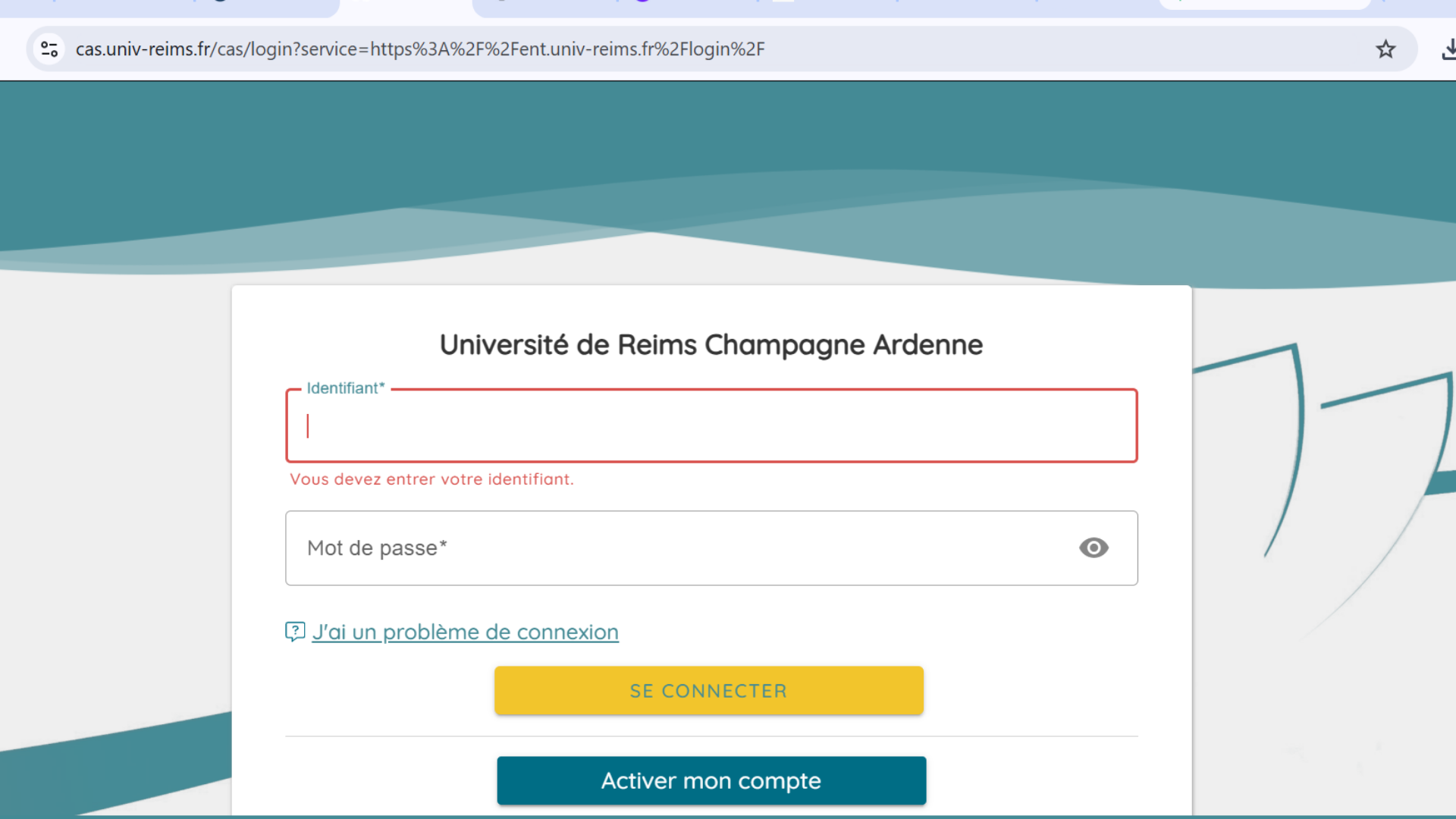The width and height of the screenshot is (1456, 819).
Task: Click the red "Vous devez entrer votre identifiant" message
Action: click(x=431, y=479)
